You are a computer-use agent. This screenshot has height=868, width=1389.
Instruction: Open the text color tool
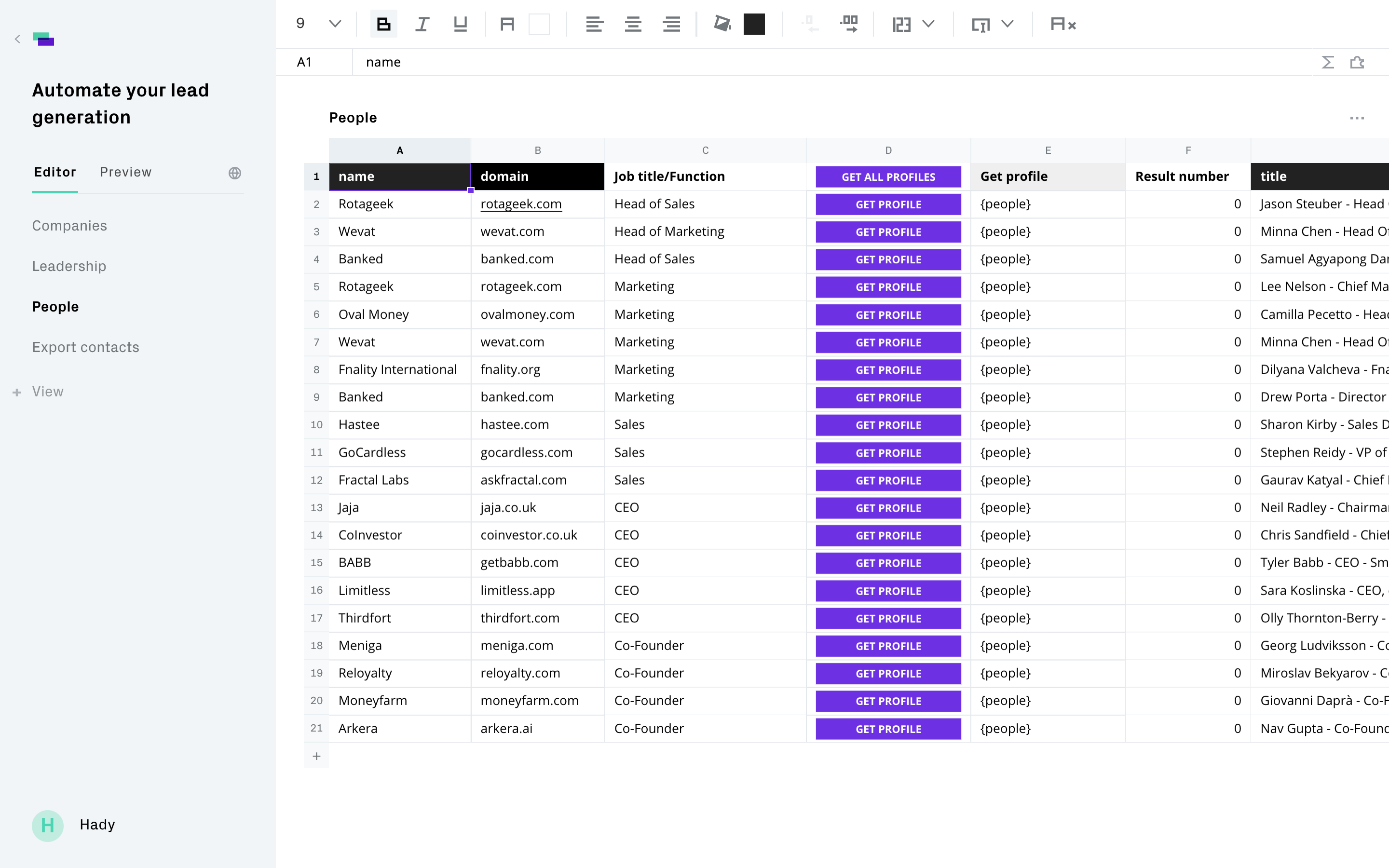pyautogui.click(x=507, y=24)
